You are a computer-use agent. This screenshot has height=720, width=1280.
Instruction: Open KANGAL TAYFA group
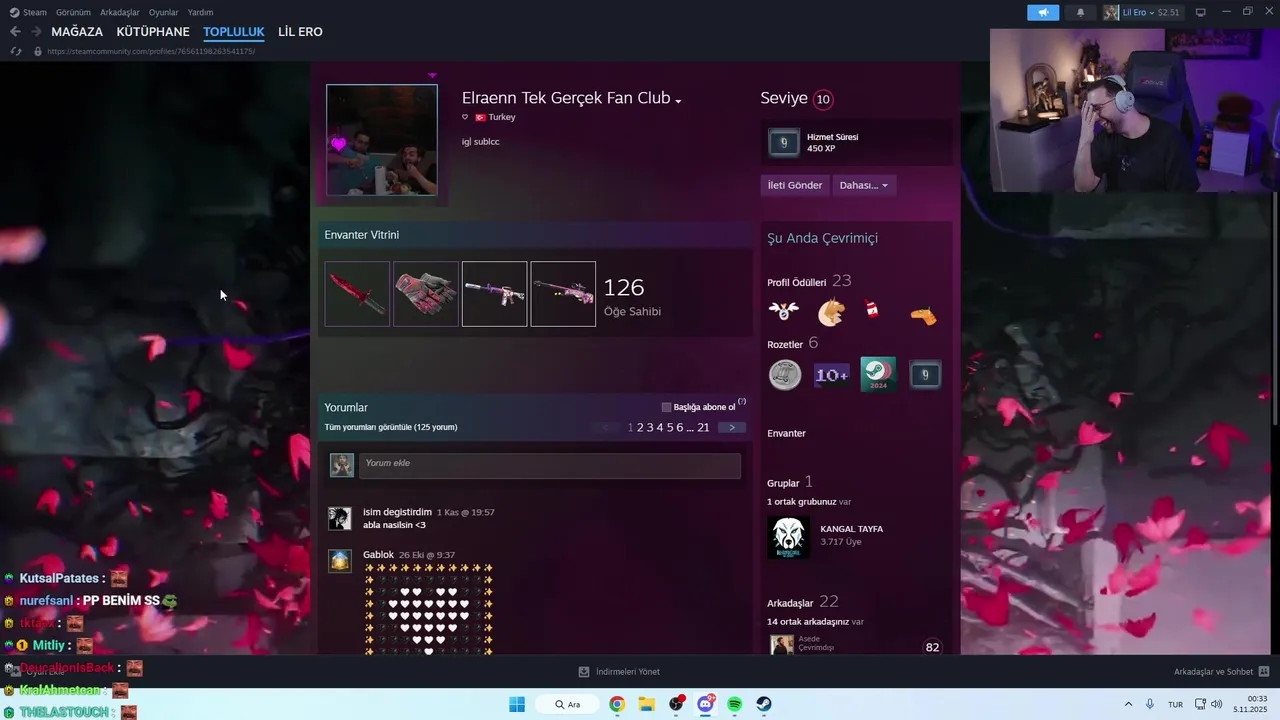pos(851,529)
